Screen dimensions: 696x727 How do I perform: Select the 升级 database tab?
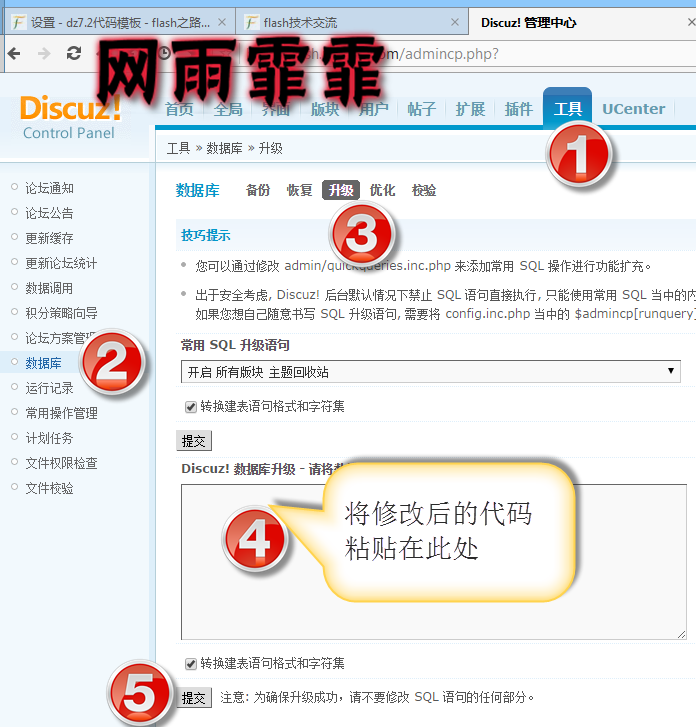[x=341, y=190]
